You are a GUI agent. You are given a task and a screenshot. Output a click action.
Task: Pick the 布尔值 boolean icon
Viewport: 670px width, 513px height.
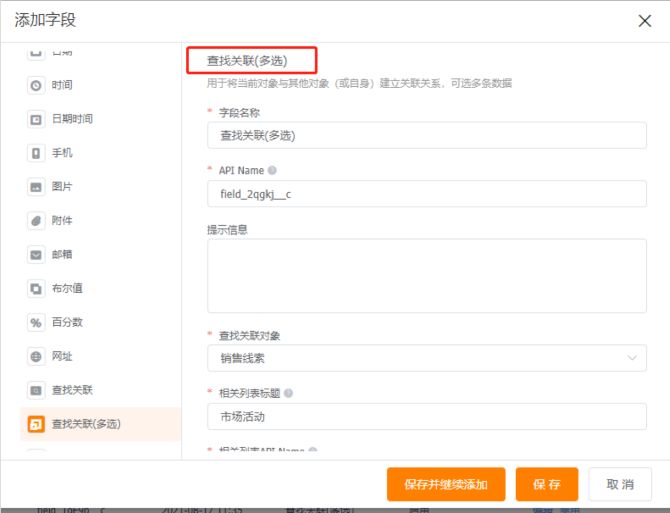pyautogui.click(x=36, y=289)
